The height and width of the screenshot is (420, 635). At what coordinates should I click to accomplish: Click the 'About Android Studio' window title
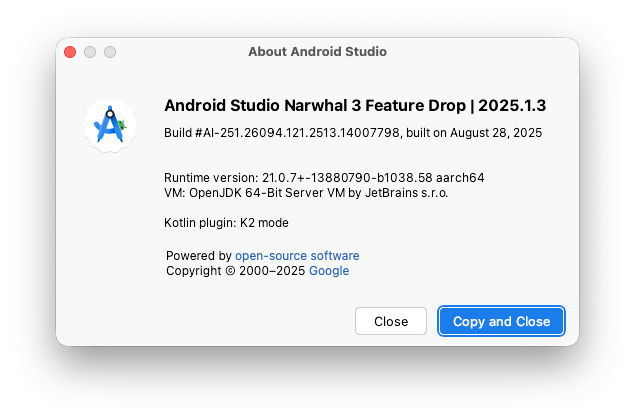pyautogui.click(x=318, y=51)
